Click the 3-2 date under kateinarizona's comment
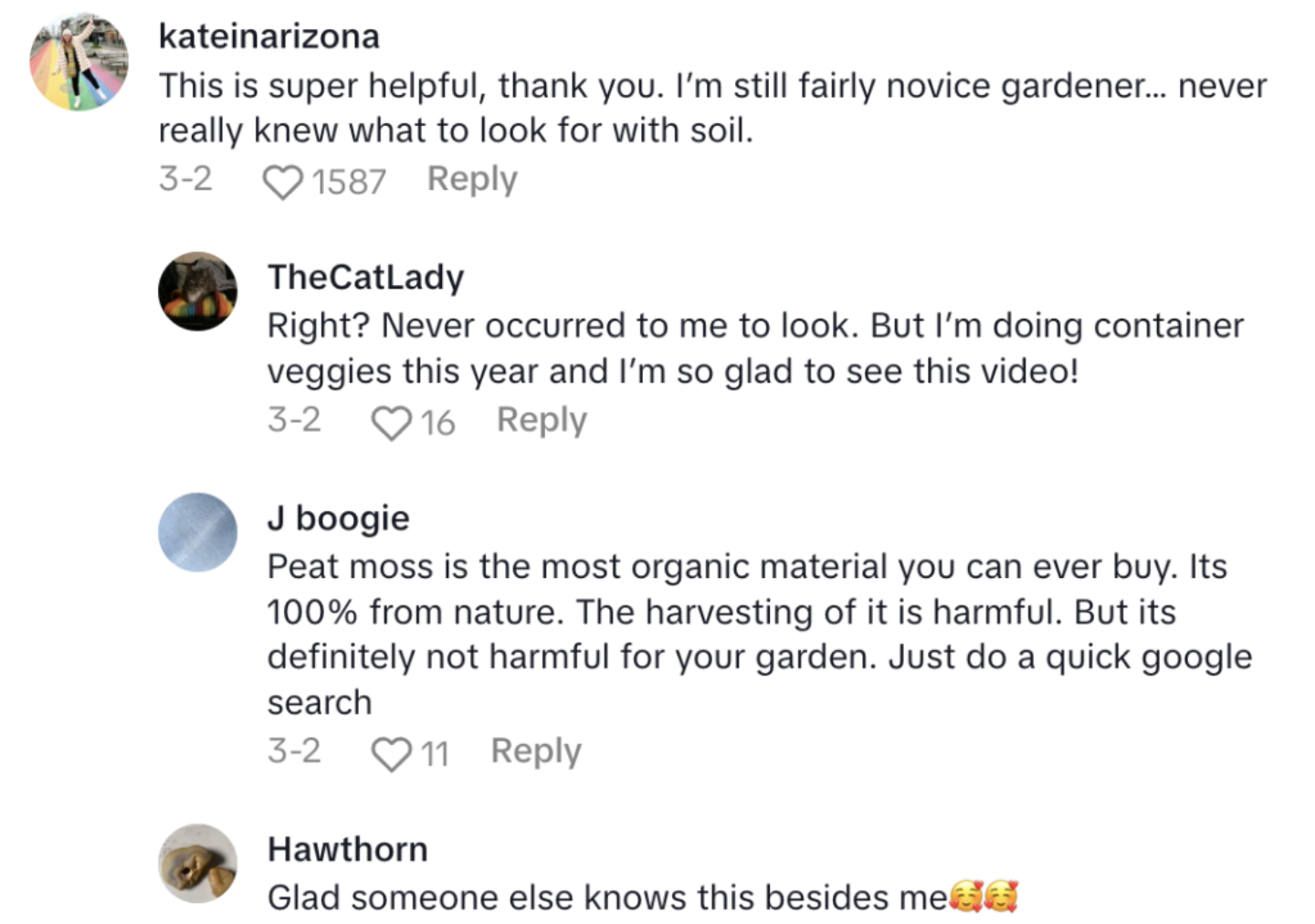 [x=184, y=180]
